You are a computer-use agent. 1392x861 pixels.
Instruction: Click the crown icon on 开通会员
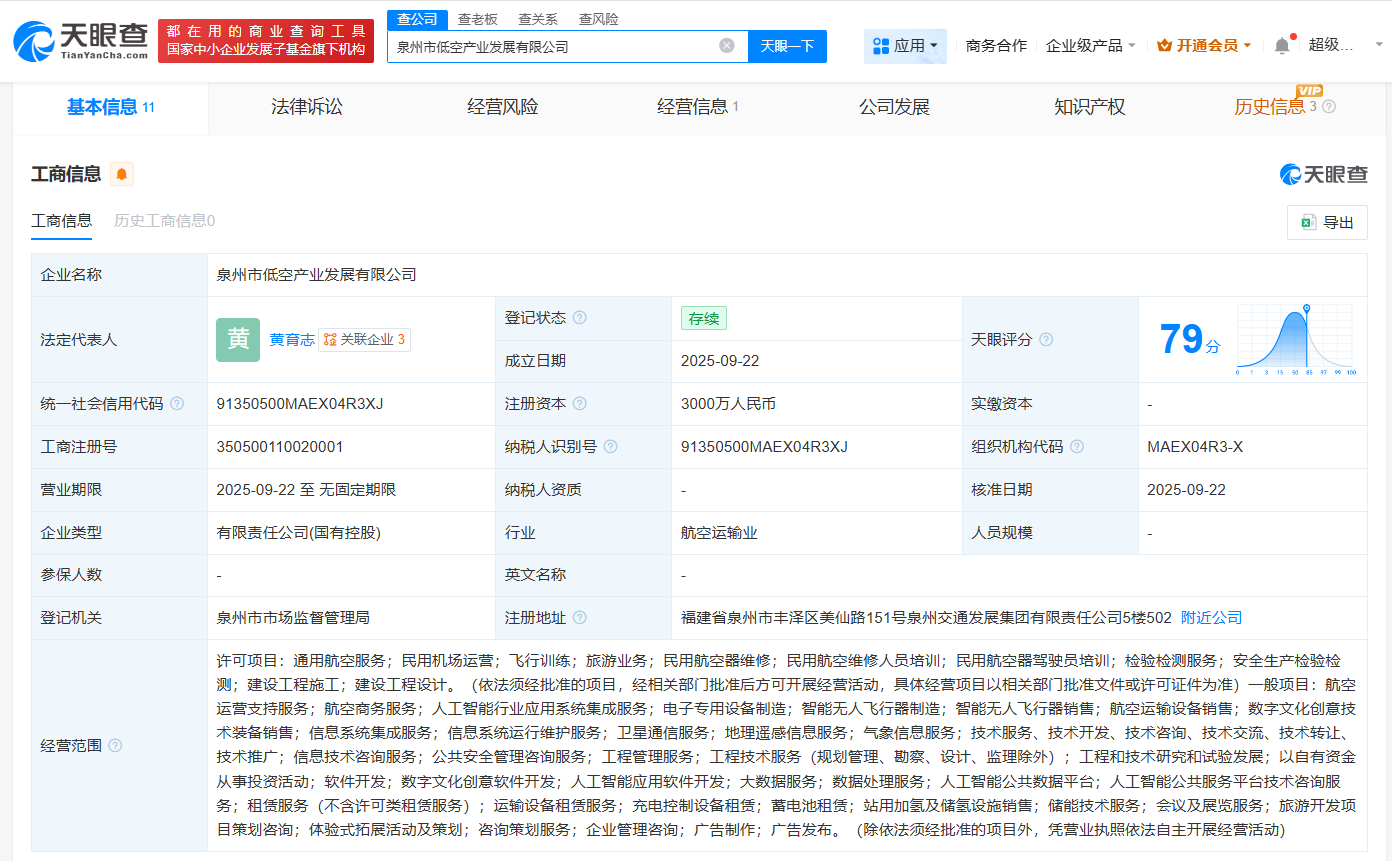(1166, 45)
